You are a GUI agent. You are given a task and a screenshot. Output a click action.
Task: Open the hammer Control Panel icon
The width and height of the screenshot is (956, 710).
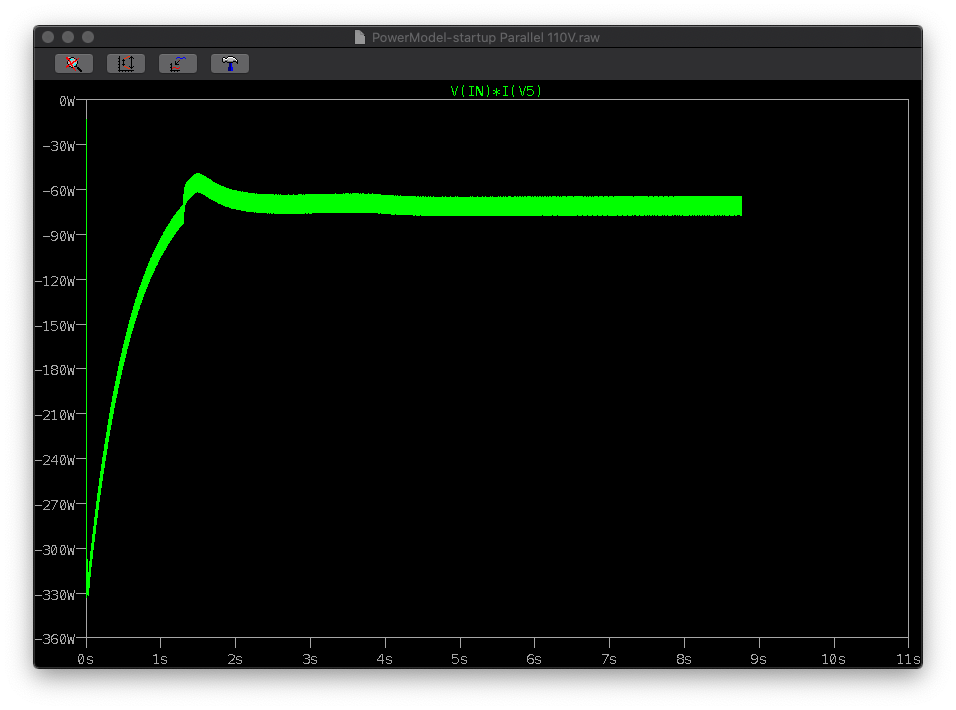(x=230, y=63)
